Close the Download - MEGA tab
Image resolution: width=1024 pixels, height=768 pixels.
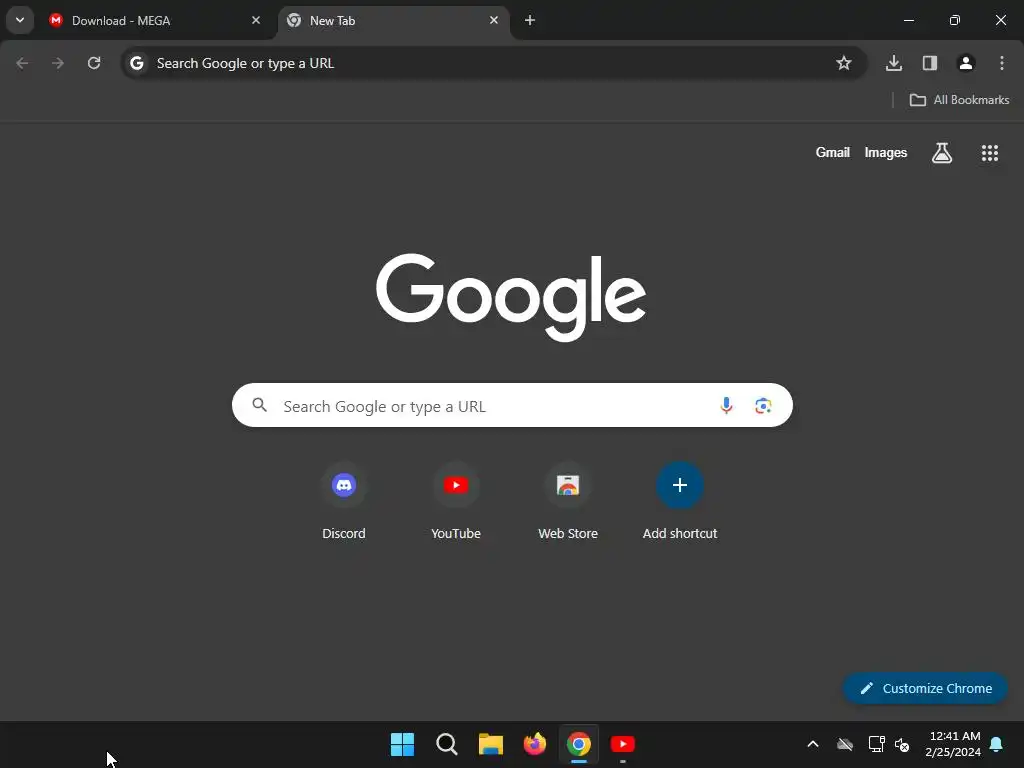pyautogui.click(x=256, y=20)
